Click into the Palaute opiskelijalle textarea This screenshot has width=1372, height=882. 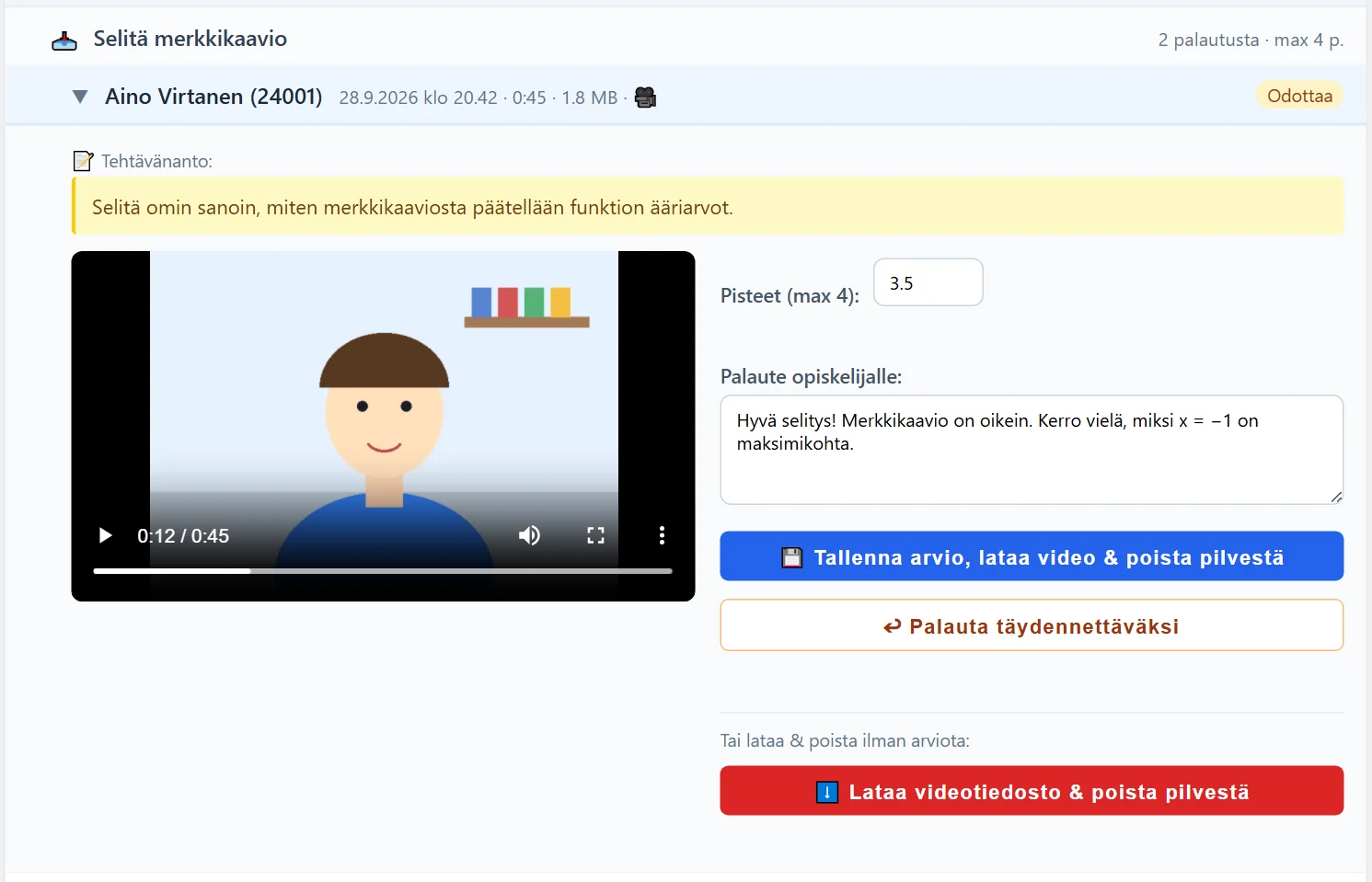pos(1032,450)
